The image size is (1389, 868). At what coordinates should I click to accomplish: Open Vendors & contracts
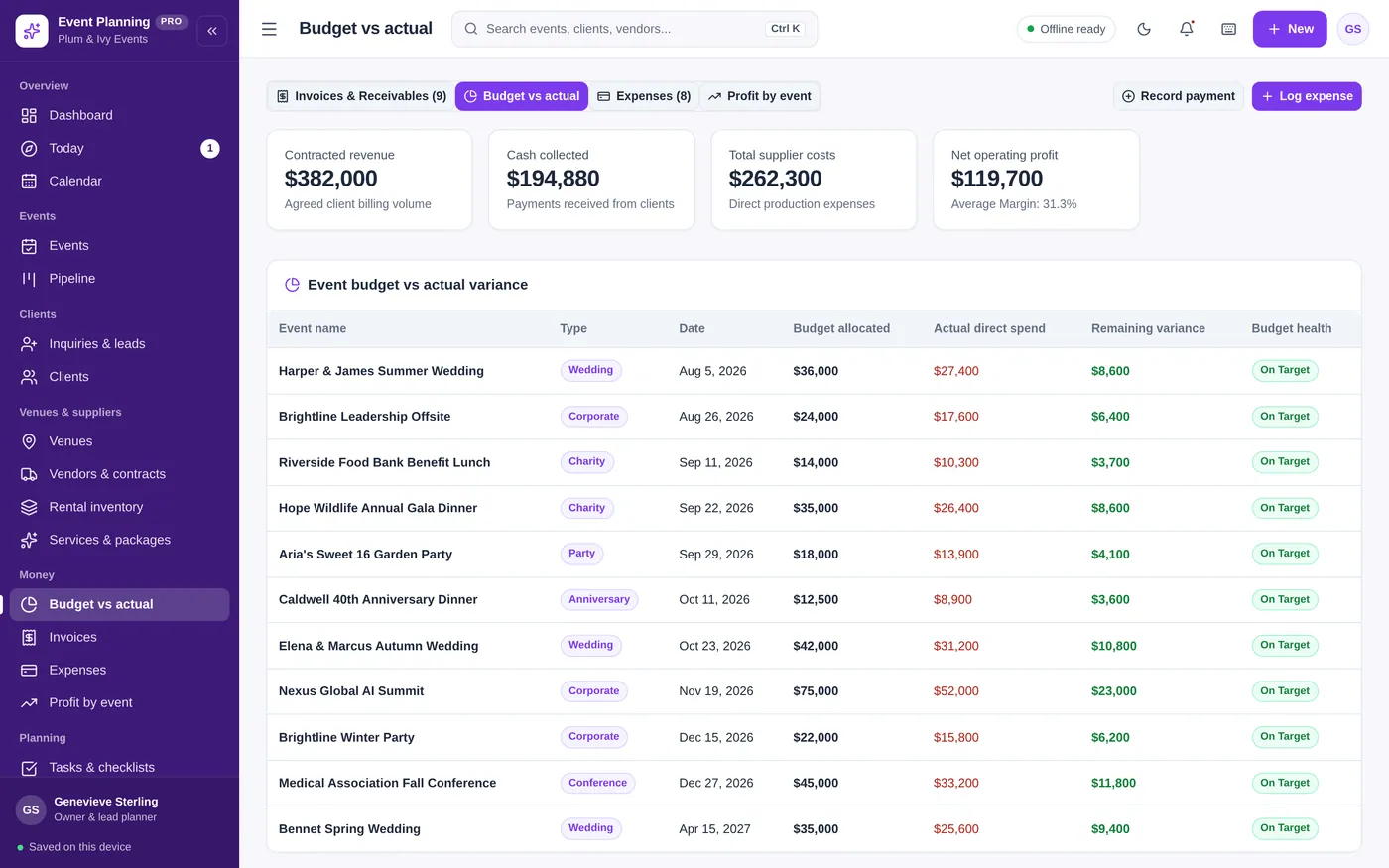119,474
